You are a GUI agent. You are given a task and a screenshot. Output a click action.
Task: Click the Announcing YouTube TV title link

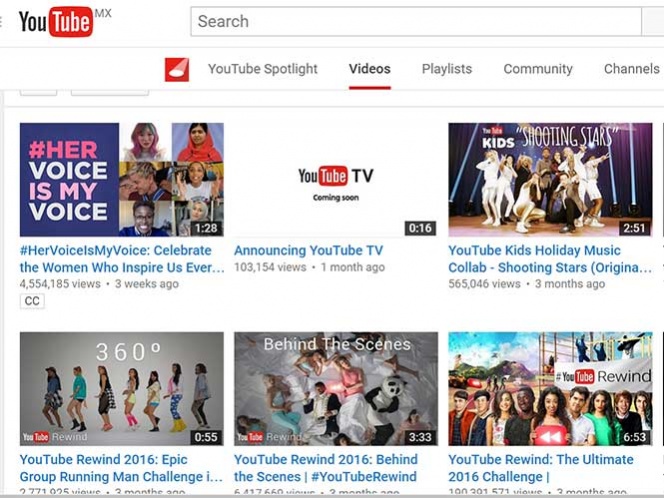309,250
